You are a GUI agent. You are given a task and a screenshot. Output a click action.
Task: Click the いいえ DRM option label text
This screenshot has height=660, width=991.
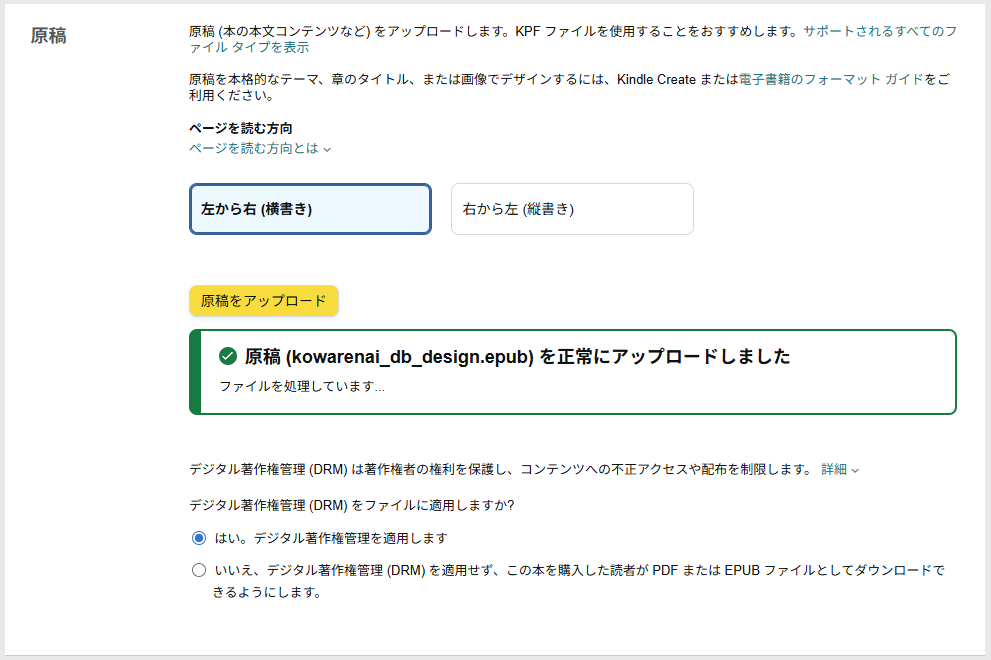click(579, 581)
